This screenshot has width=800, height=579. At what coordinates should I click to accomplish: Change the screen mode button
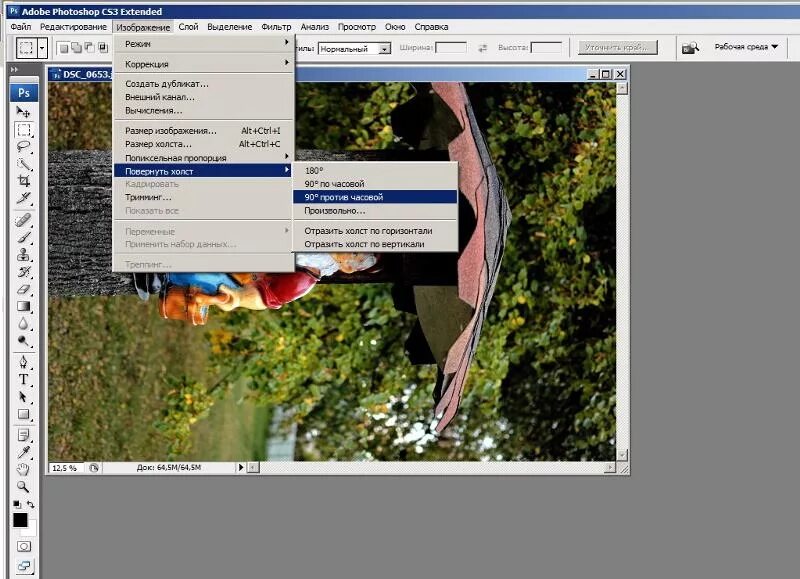pyautogui.click(x=23, y=566)
